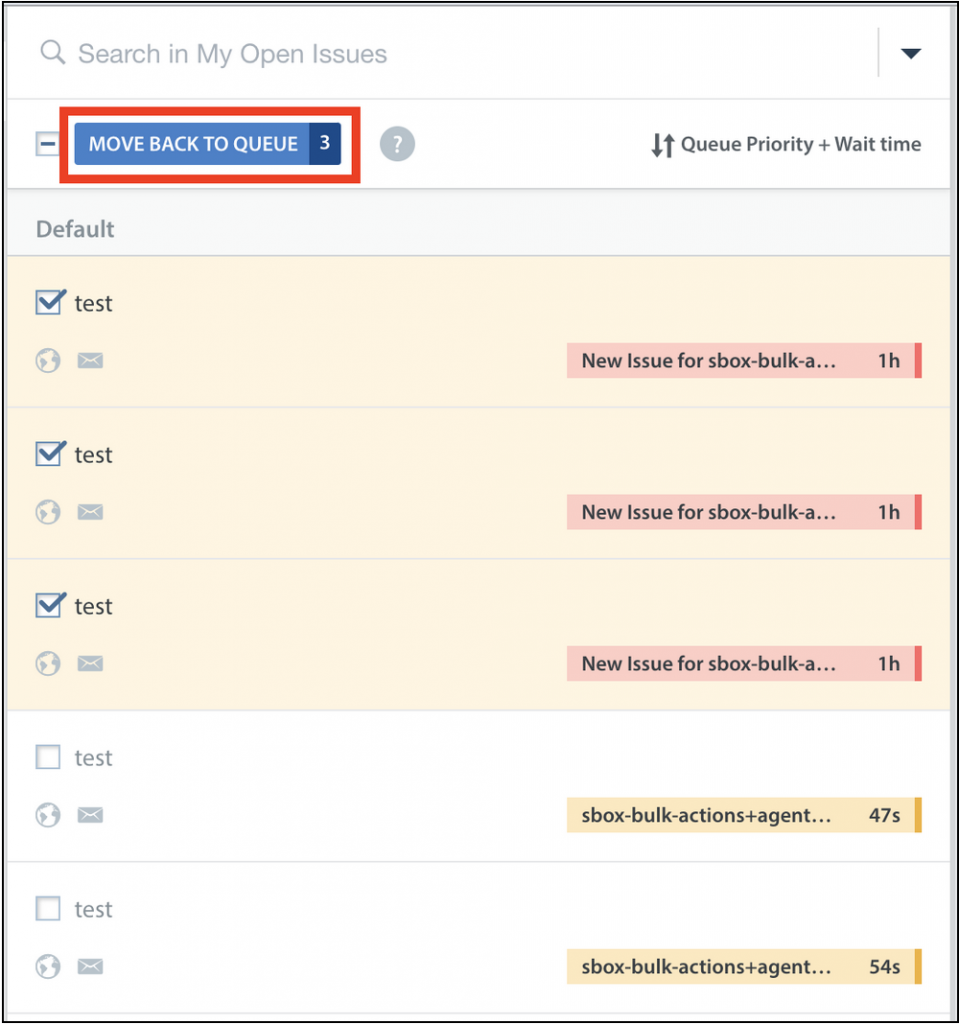
Task: Click globe icon of first test issue
Action: (48, 360)
